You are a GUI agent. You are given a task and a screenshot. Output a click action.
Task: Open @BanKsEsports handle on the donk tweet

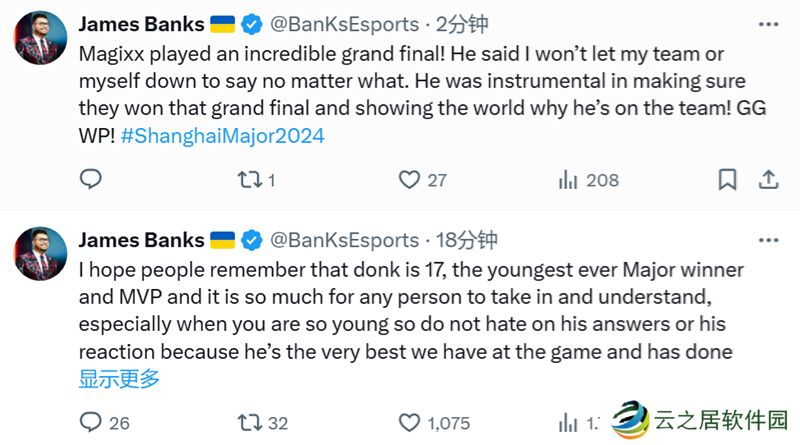(x=345, y=240)
